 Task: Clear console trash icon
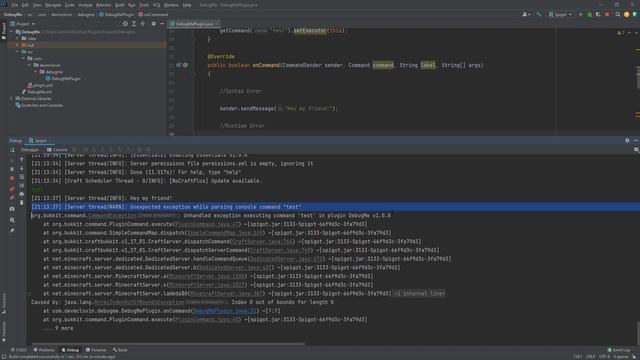[22, 202]
